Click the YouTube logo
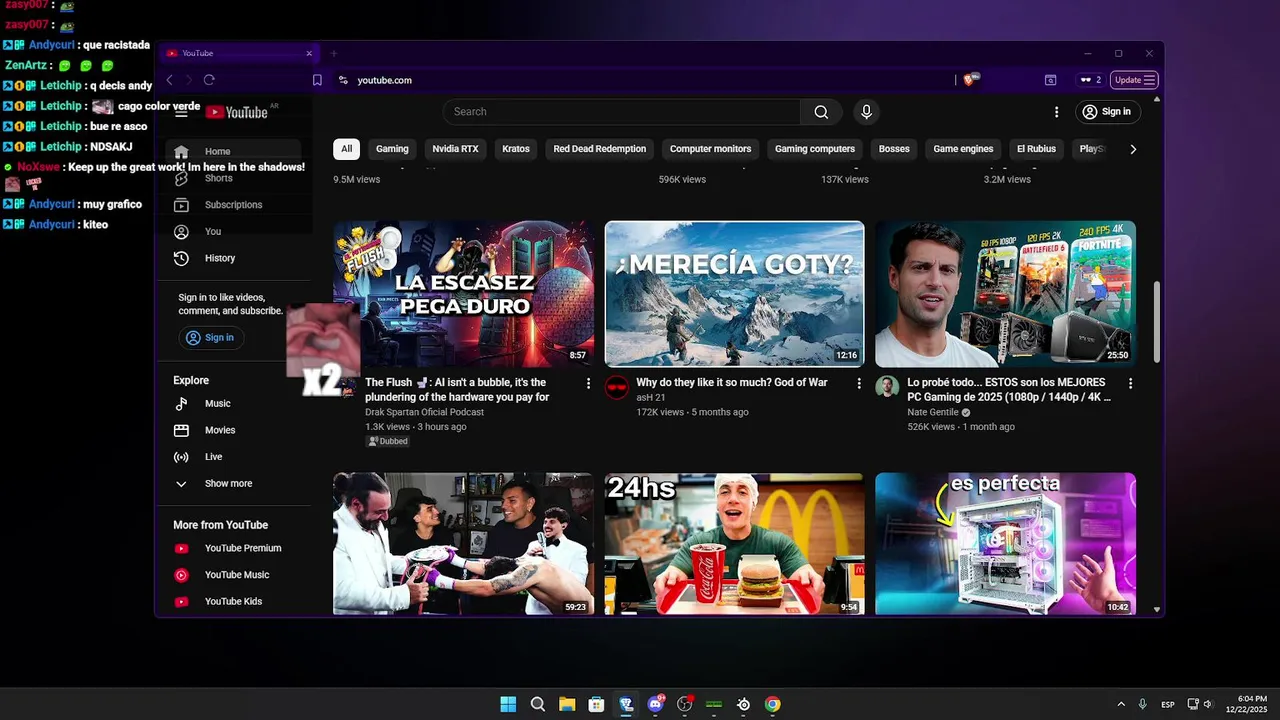 click(237, 112)
